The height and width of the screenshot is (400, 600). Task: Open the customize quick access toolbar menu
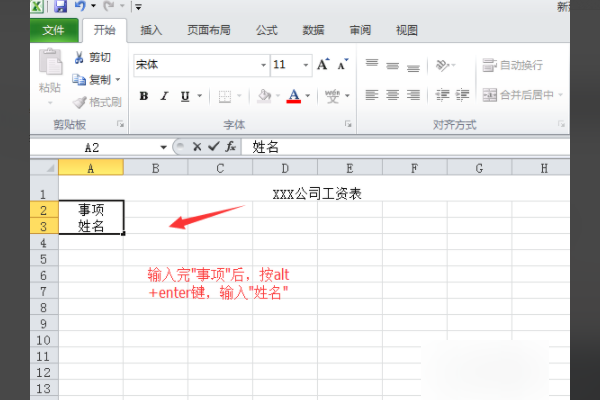[x=138, y=7]
